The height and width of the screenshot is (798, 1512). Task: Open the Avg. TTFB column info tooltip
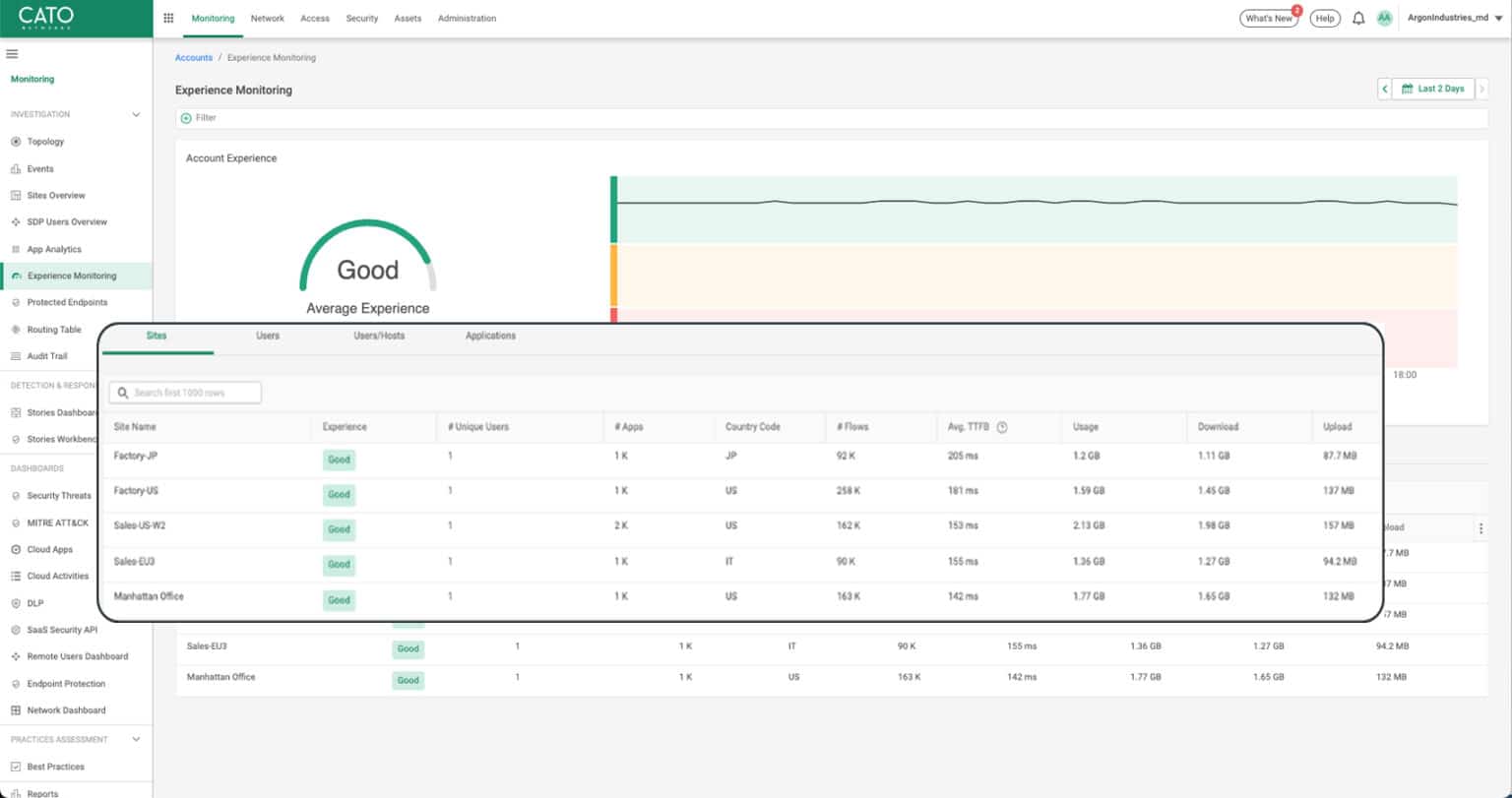1002,427
